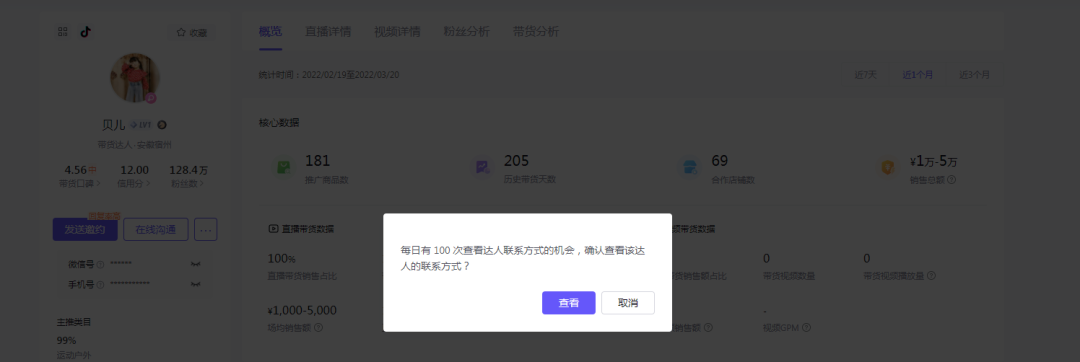Click the 主推类目 heading
The width and height of the screenshot is (1080, 362).
click(x=74, y=321)
